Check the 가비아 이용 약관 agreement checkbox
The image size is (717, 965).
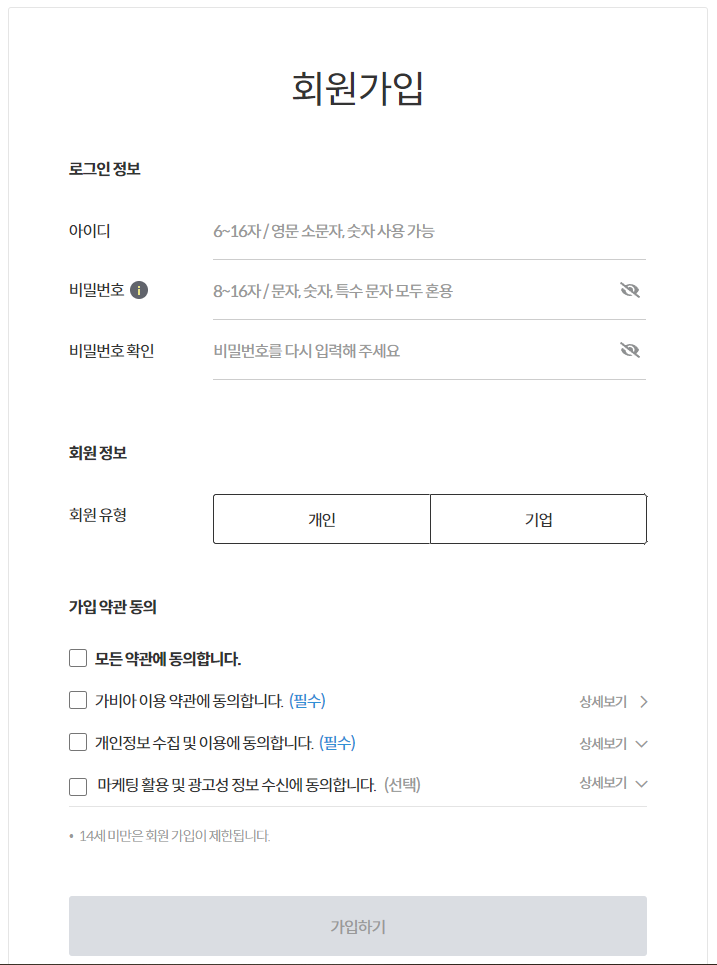coord(77,700)
